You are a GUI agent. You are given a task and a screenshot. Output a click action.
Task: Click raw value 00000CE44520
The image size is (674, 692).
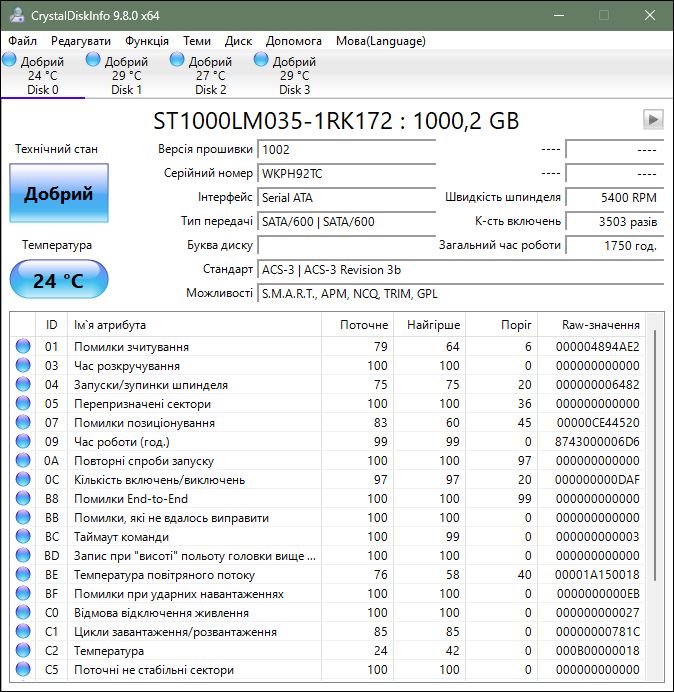[x=598, y=423]
